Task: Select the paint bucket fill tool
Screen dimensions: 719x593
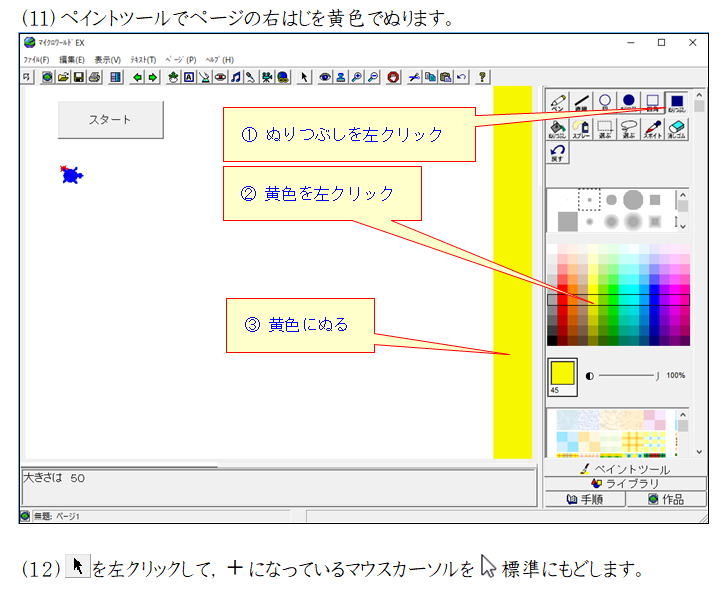Action: tap(558, 129)
